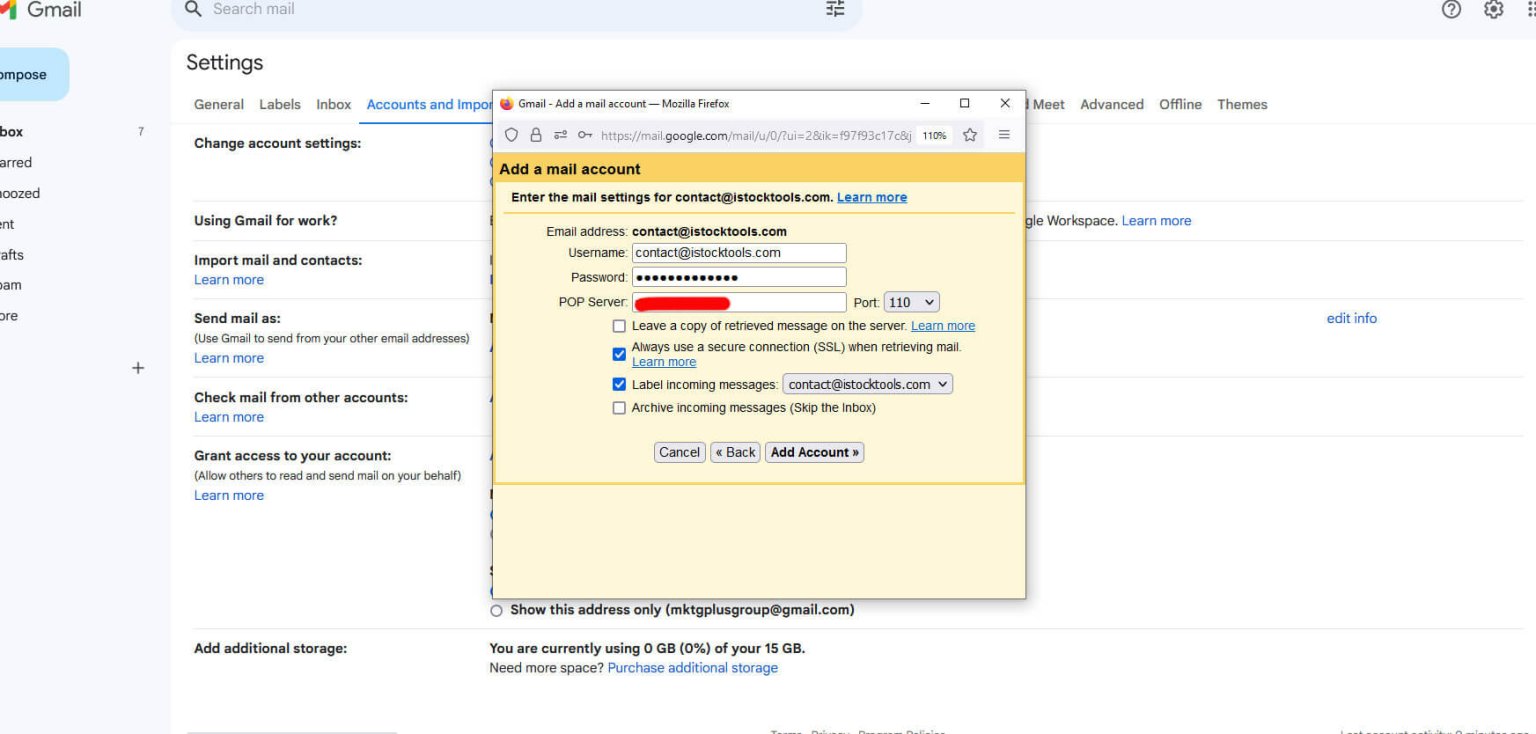
Task: Open Gmail help via question mark icon
Action: (x=1450, y=10)
